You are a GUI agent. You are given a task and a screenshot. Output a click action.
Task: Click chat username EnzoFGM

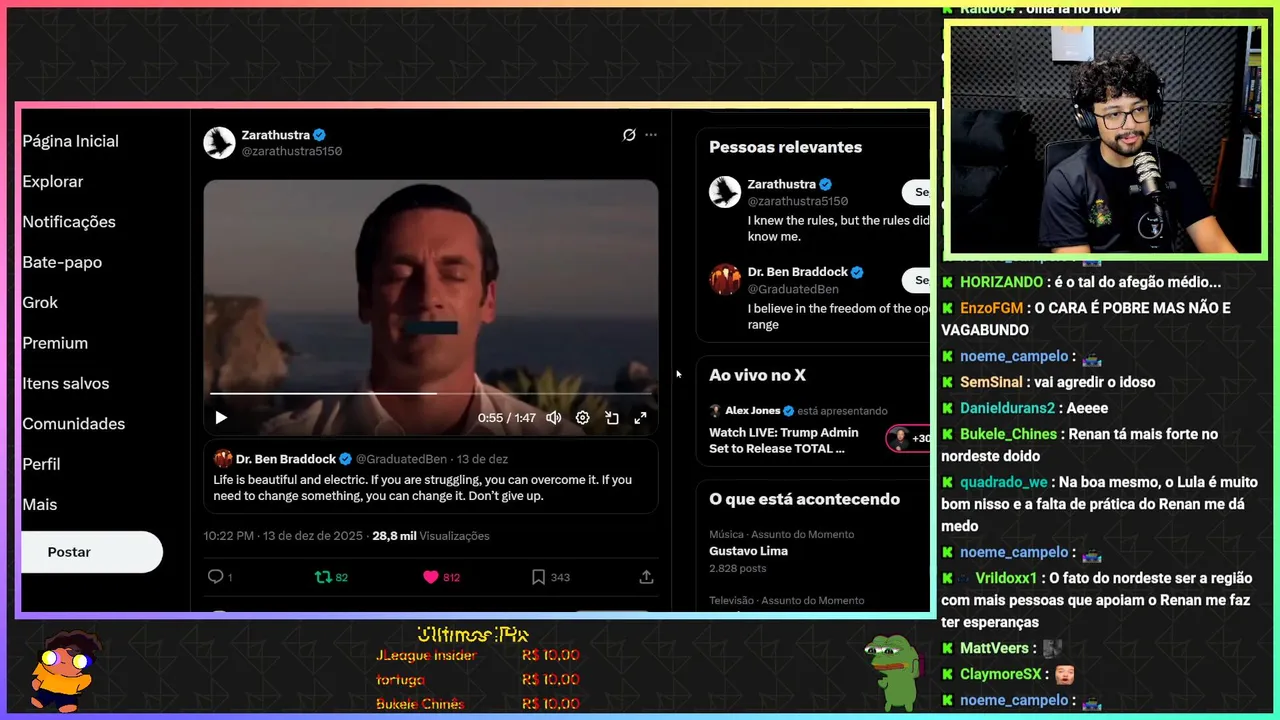991,308
